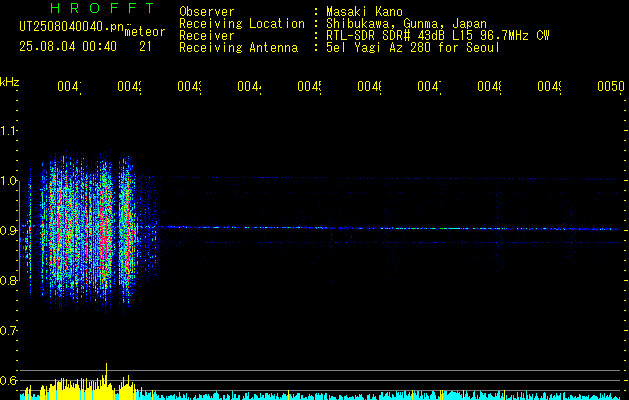Click the 0.7 kHz frequency axis label

(8, 331)
